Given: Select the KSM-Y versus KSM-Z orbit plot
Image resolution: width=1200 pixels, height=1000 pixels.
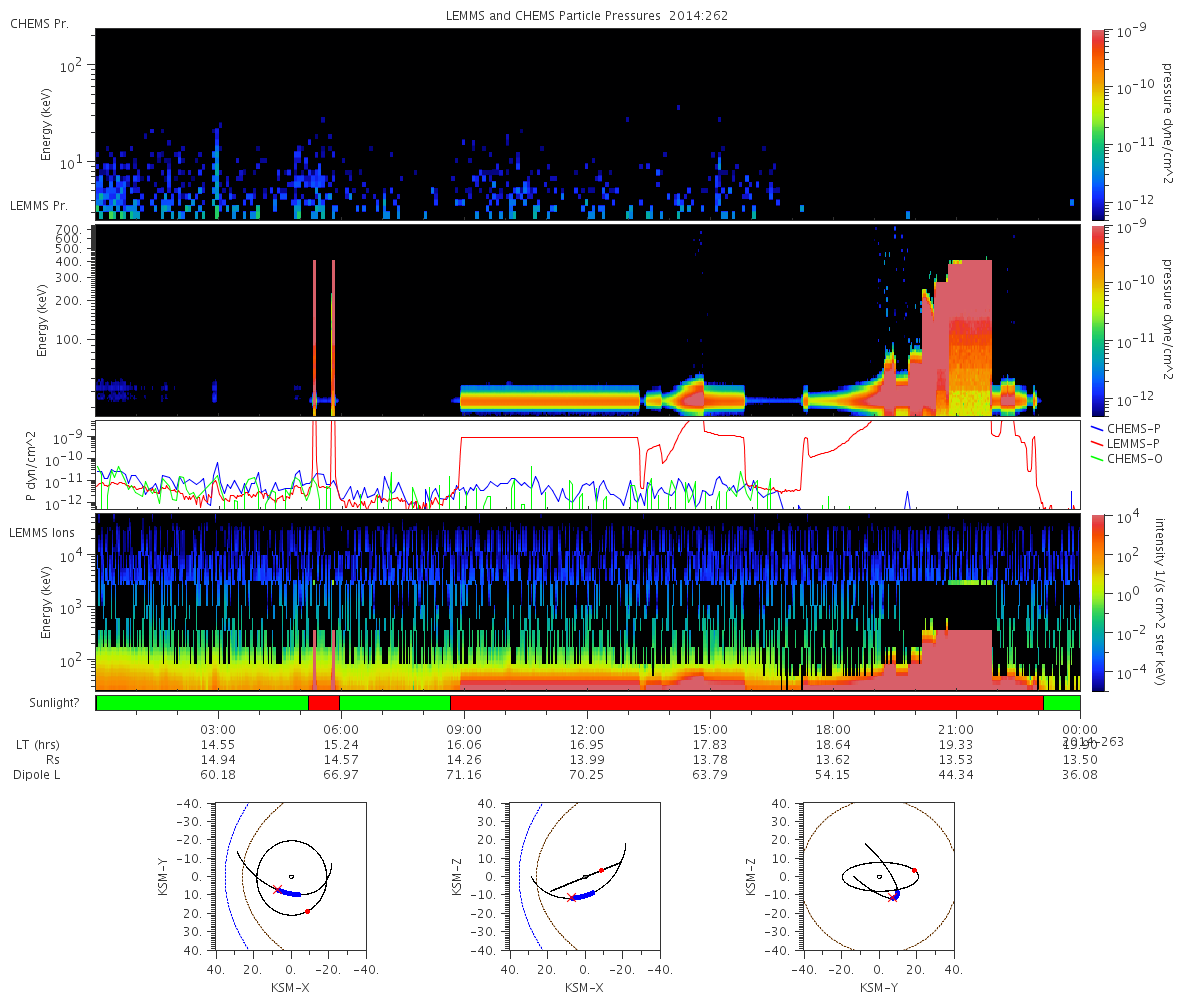Looking at the screenshot, I should click(x=879, y=877).
